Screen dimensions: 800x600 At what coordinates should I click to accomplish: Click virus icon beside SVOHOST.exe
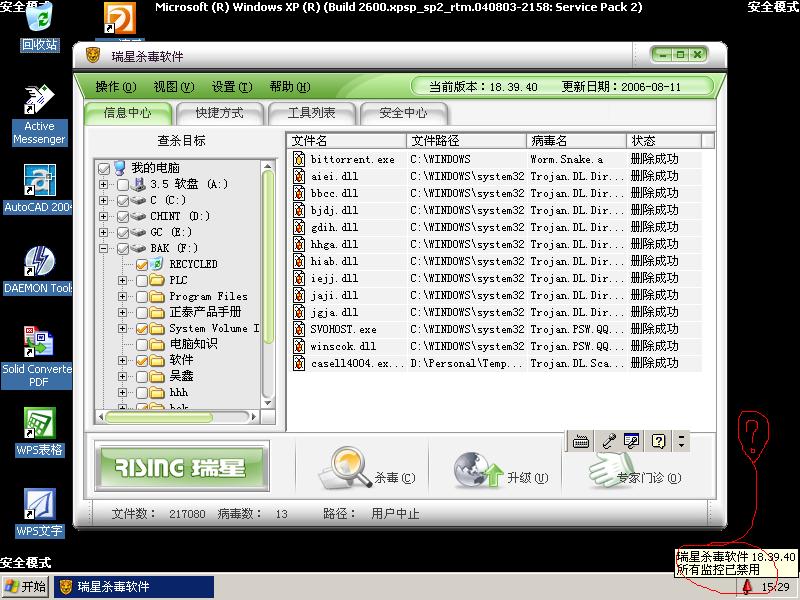[299, 329]
